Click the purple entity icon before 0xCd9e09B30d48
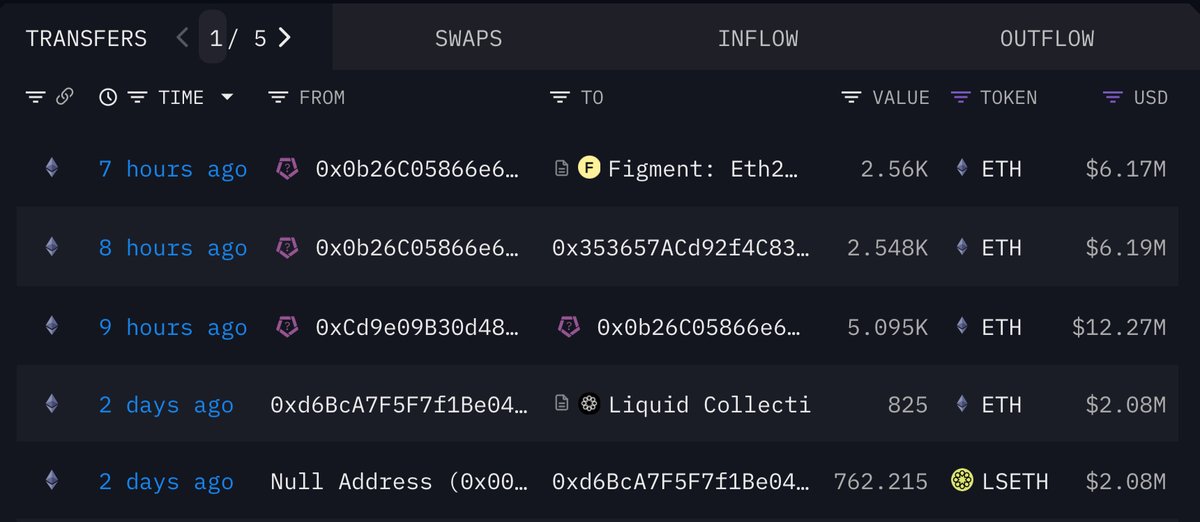The height and width of the screenshot is (522, 1200). pos(288,327)
